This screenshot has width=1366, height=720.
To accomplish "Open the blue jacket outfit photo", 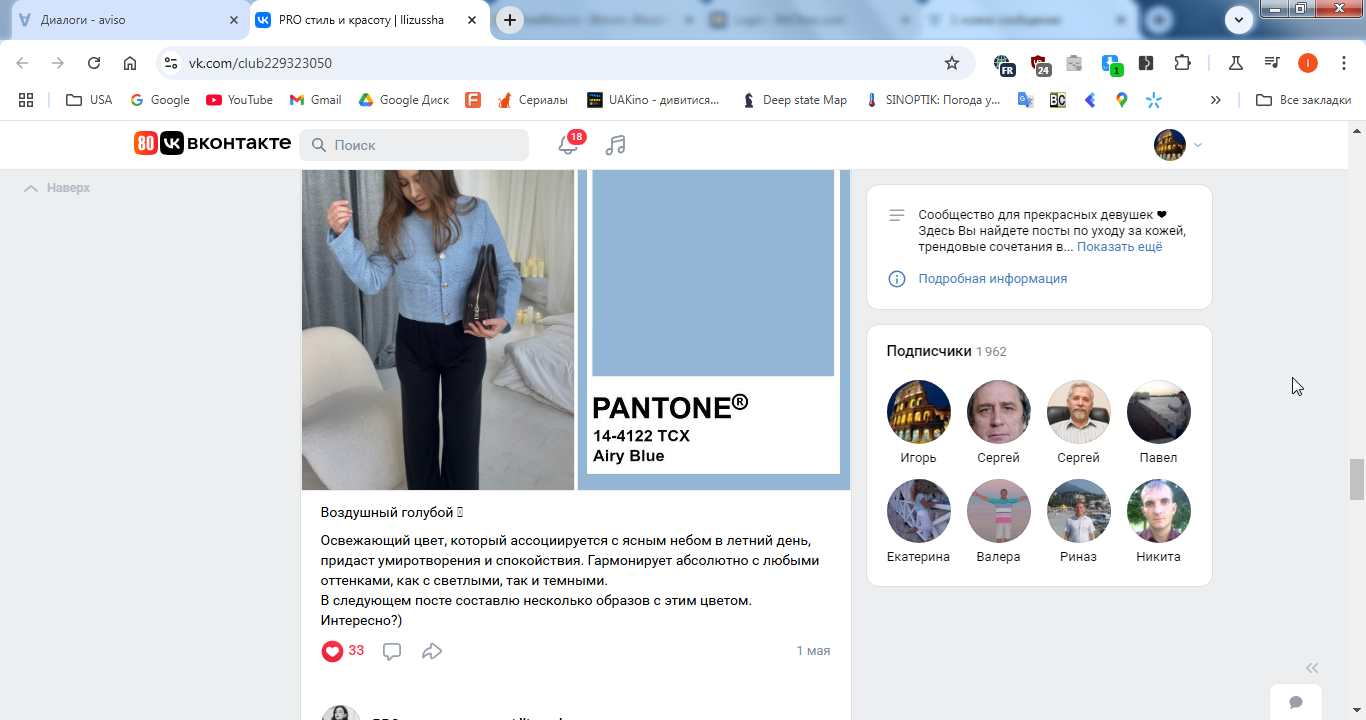I will [x=438, y=330].
